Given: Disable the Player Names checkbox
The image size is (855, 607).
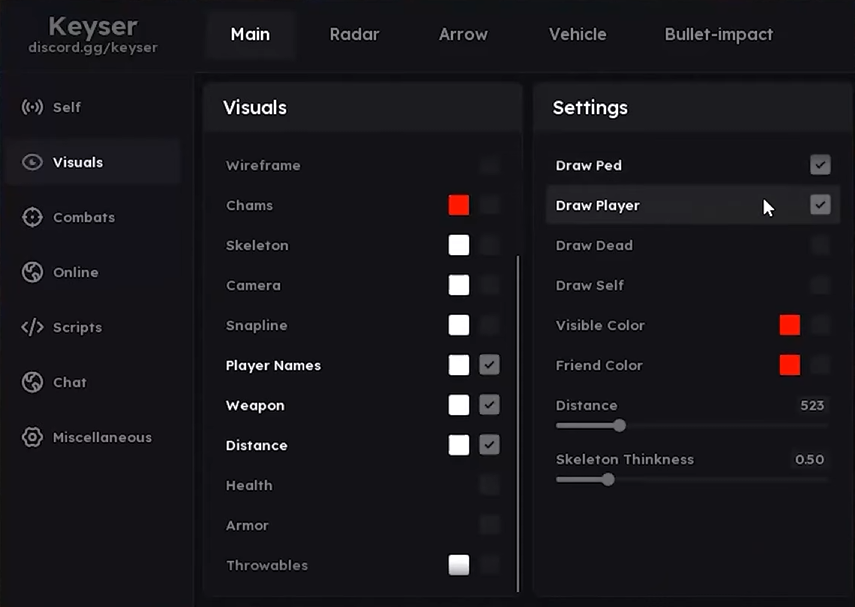Looking at the screenshot, I should point(489,365).
